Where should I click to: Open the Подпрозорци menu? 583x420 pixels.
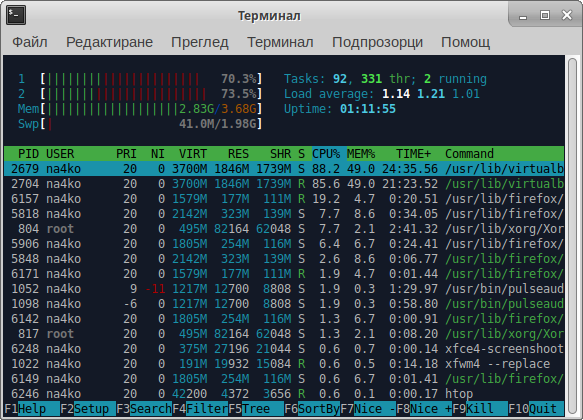(377, 42)
